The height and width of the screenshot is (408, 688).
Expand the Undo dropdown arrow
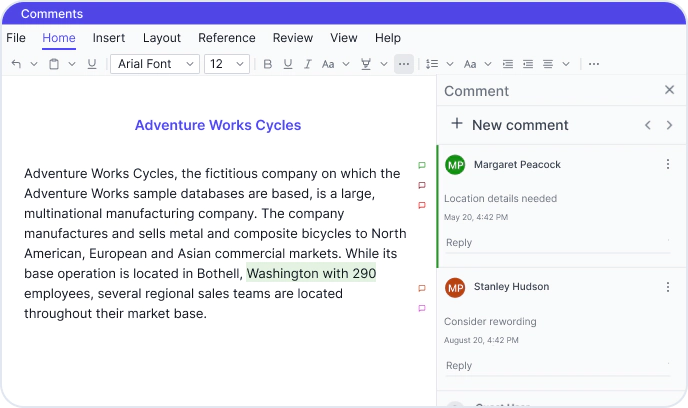pos(34,64)
